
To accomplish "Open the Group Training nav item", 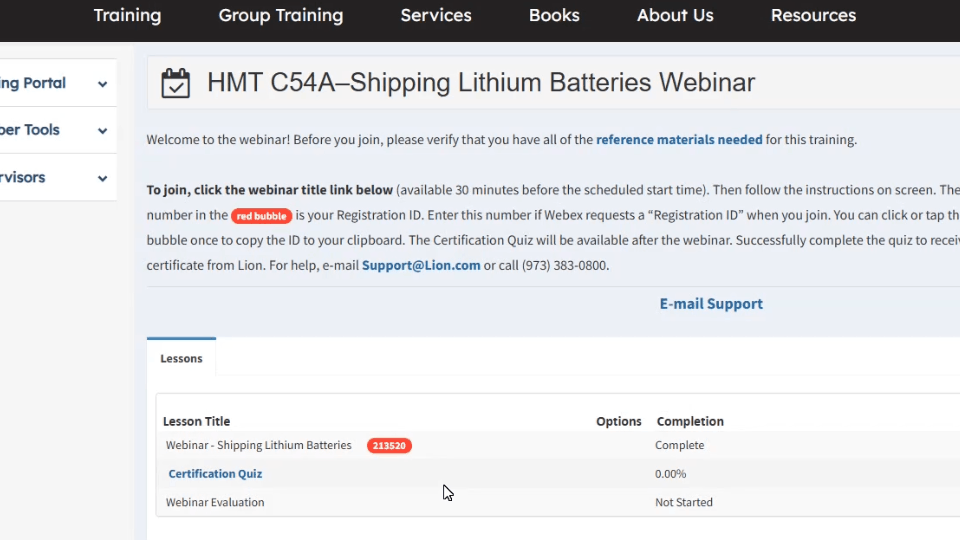I will pos(280,16).
